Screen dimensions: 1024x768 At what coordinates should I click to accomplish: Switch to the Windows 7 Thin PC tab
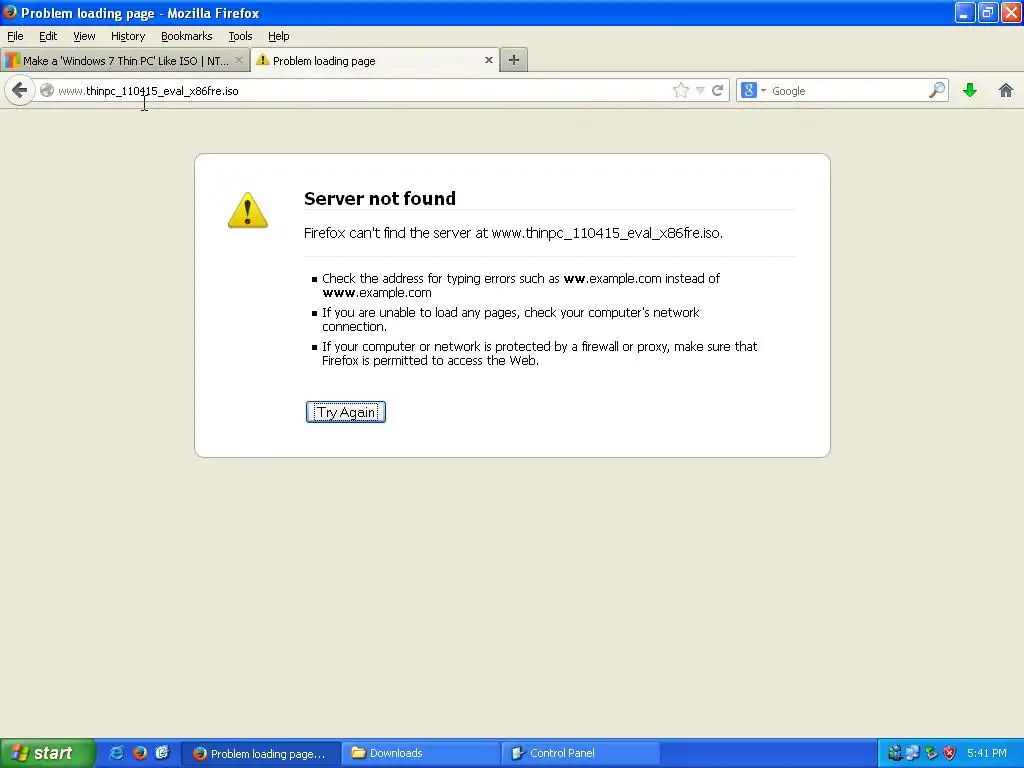click(124, 61)
